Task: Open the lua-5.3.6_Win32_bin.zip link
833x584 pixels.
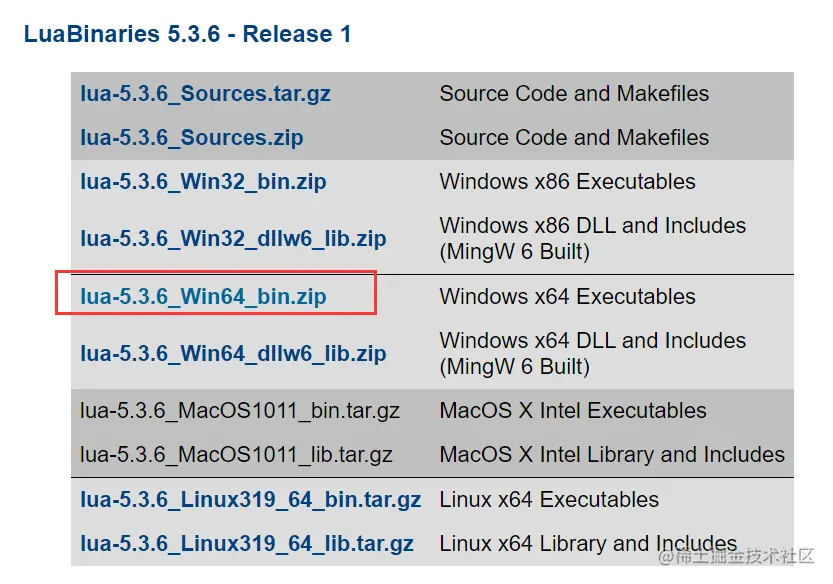Action: click(x=203, y=182)
